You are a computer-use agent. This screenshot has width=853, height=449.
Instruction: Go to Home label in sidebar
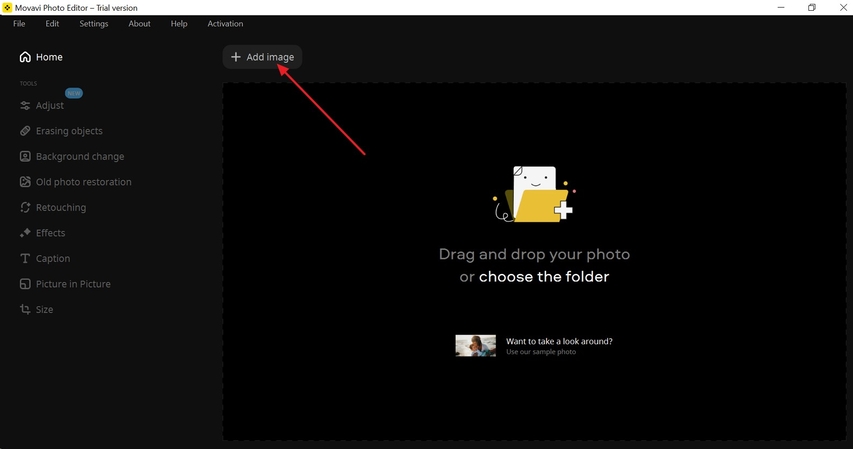pyautogui.click(x=49, y=57)
